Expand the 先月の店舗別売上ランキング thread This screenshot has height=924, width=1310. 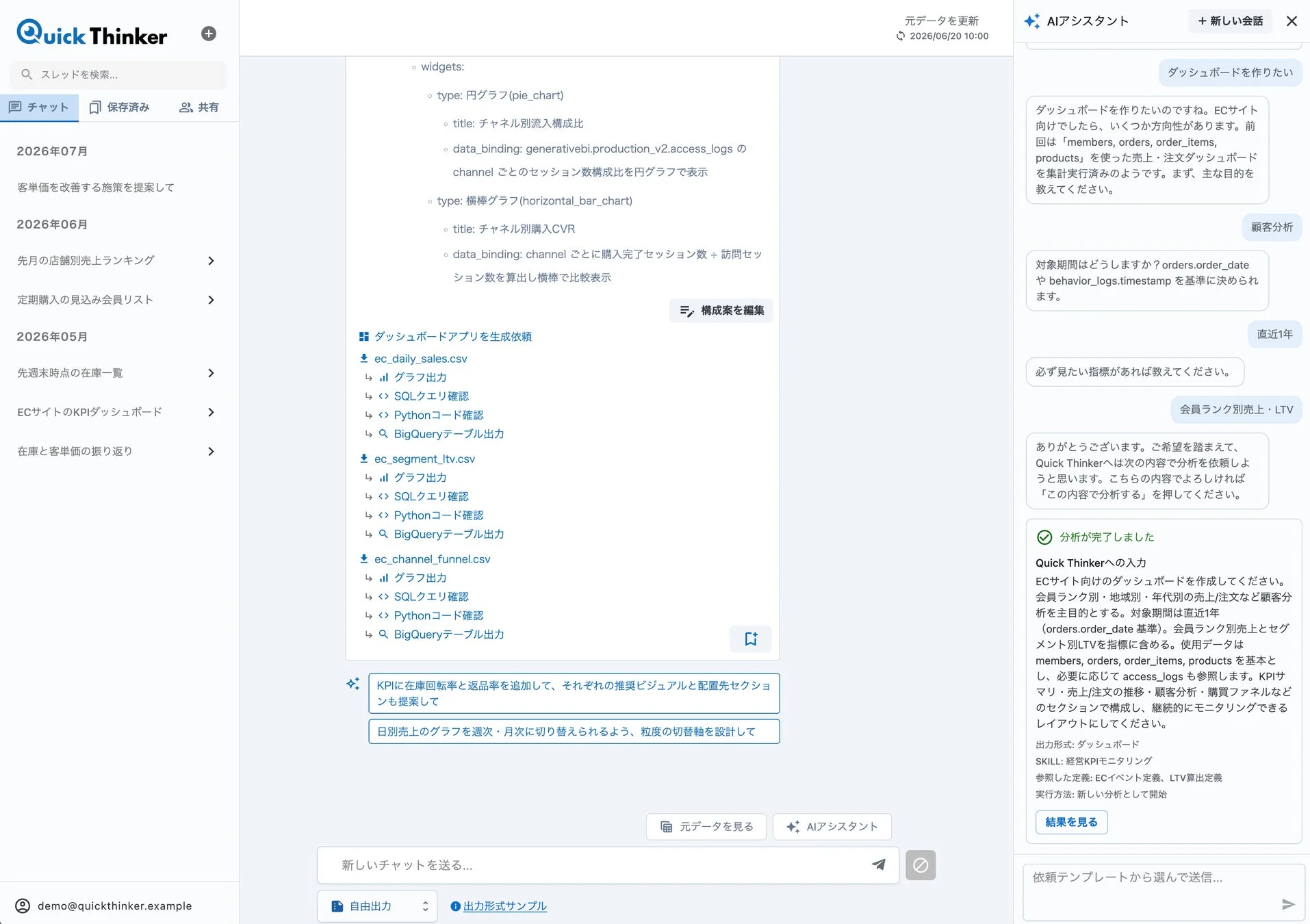coord(211,261)
